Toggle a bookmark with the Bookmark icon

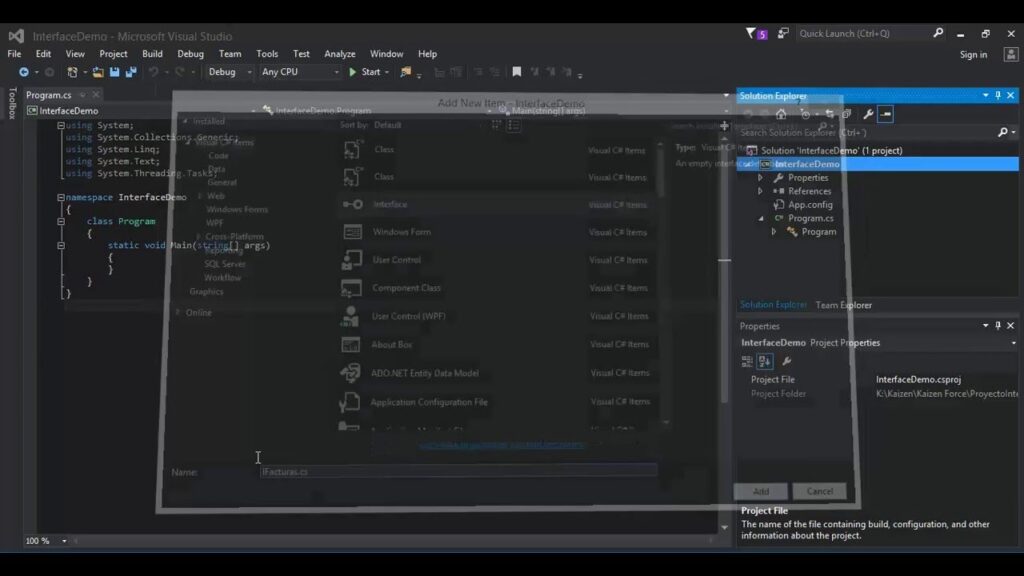coord(517,72)
